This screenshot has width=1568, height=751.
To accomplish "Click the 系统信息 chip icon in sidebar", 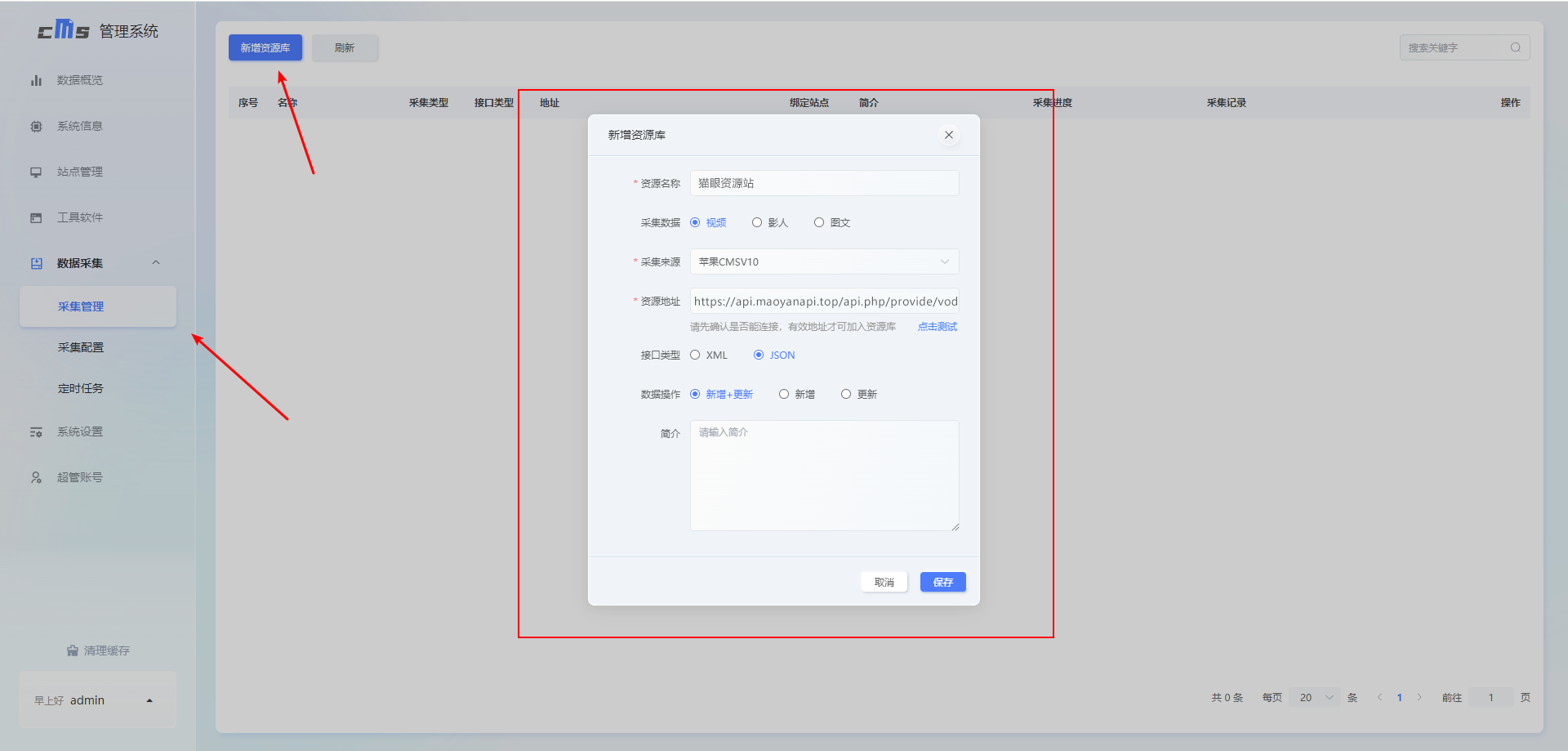I will pyautogui.click(x=36, y=126).
